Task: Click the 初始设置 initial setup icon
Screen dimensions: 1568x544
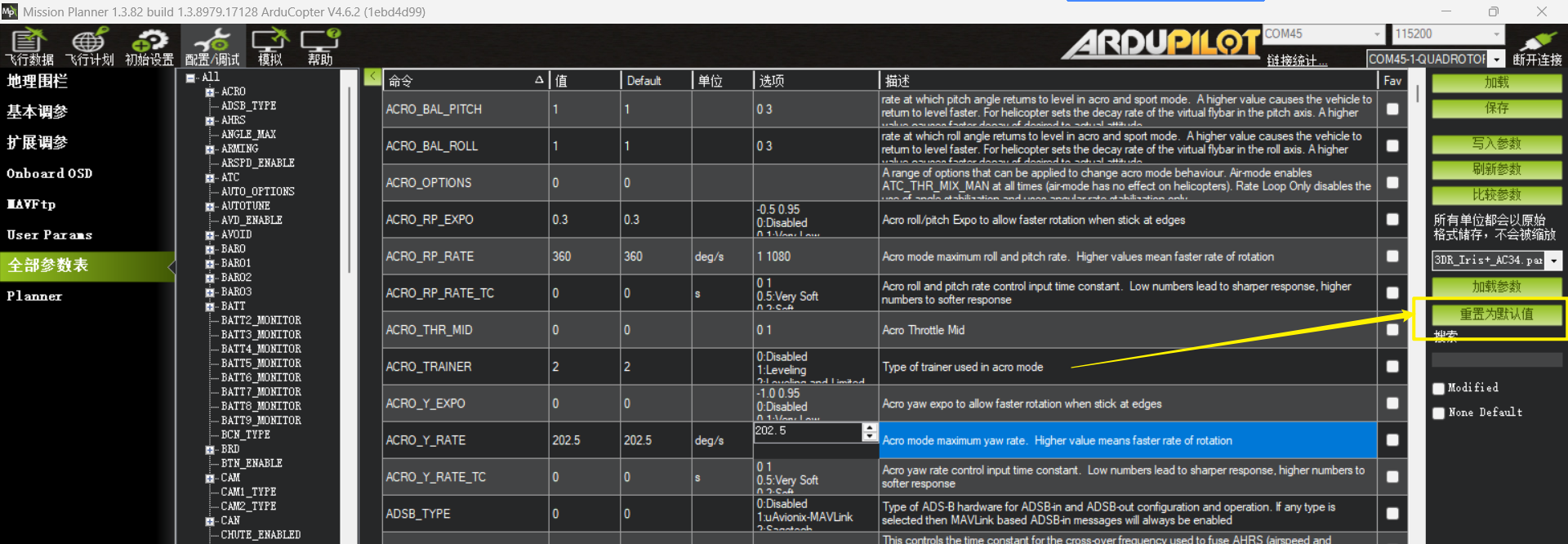Action: pos(149,46)
